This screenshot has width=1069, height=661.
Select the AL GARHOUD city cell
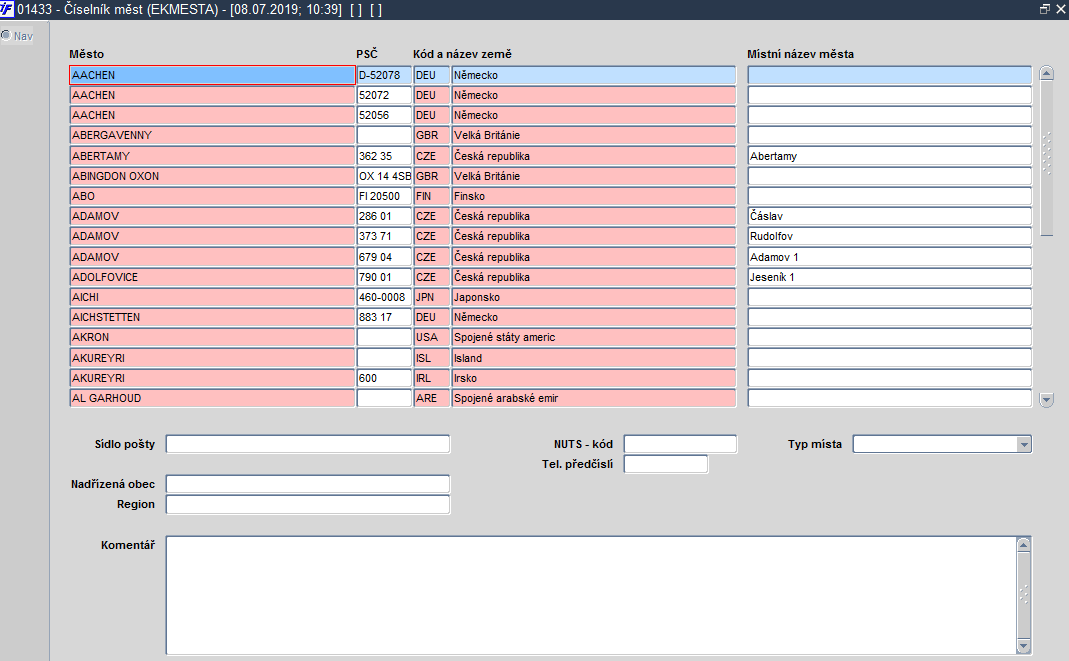pos(212,398)
